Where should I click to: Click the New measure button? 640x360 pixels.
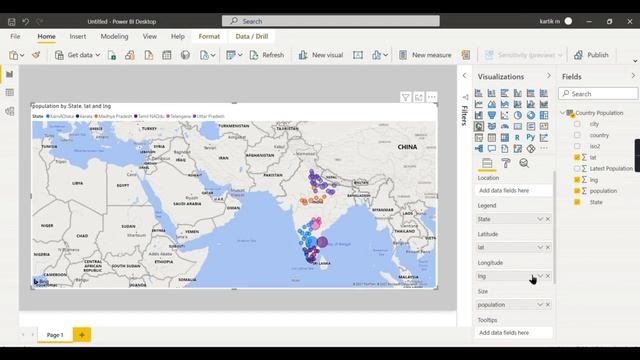coord(425,55)
